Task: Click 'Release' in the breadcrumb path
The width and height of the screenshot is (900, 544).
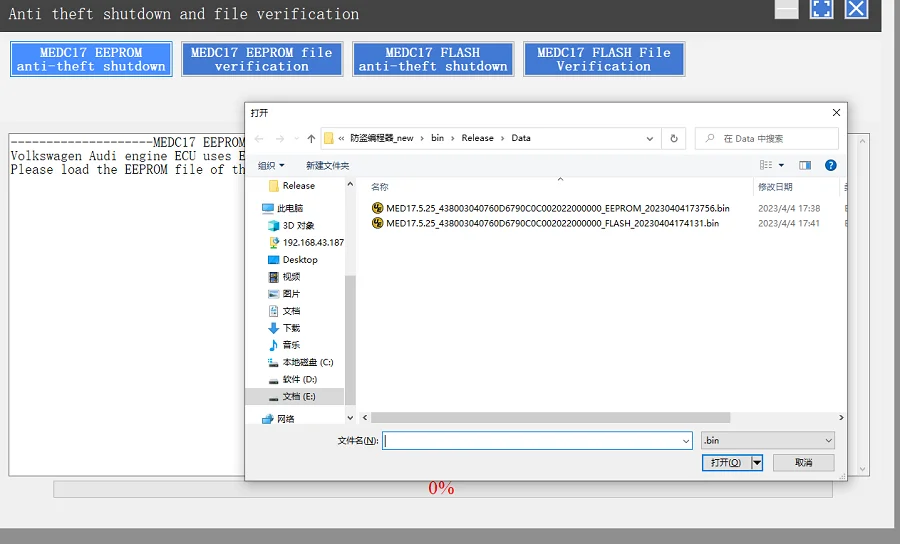Action: (478, 138)
